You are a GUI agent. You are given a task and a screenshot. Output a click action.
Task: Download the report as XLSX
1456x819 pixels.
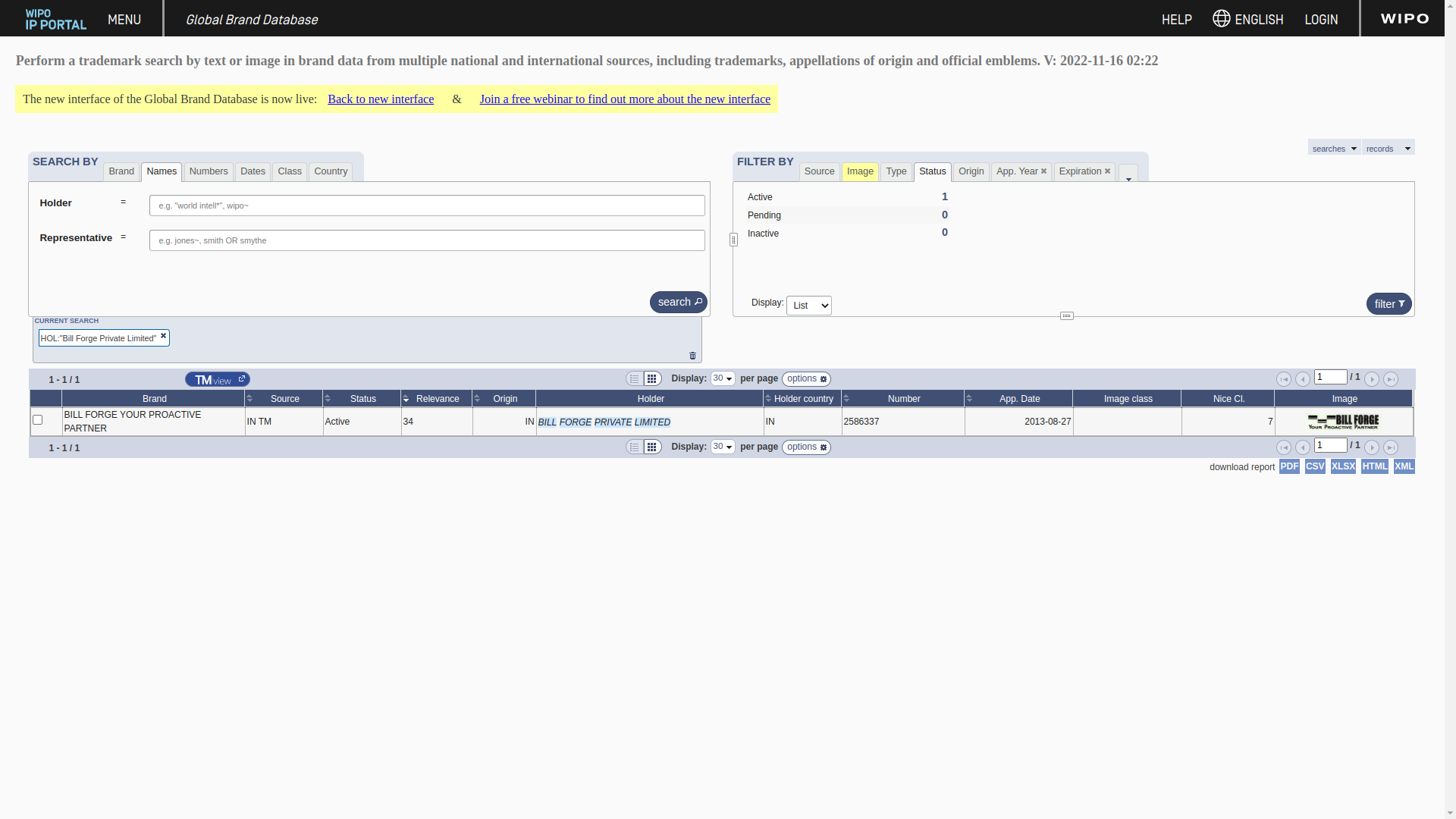click(1343, 466)
